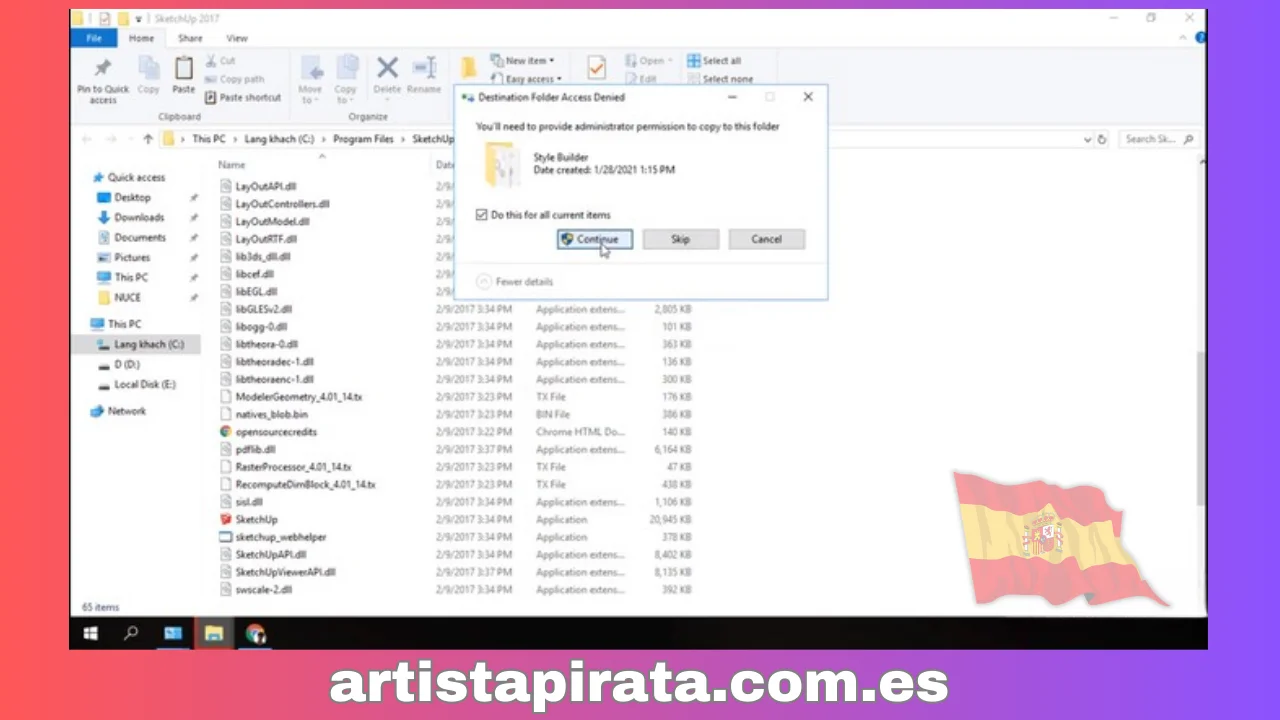The height and width of the screenshot is (720, 1280).
Task: Collapse the Fewer details expander
Action: coord(515,282)
